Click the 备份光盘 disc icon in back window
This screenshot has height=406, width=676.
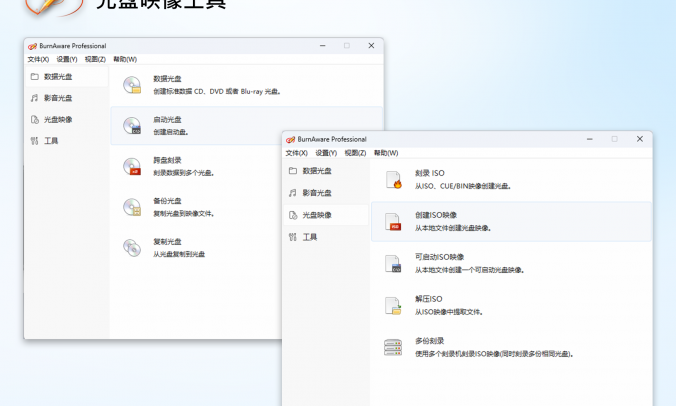click(132, 207)
